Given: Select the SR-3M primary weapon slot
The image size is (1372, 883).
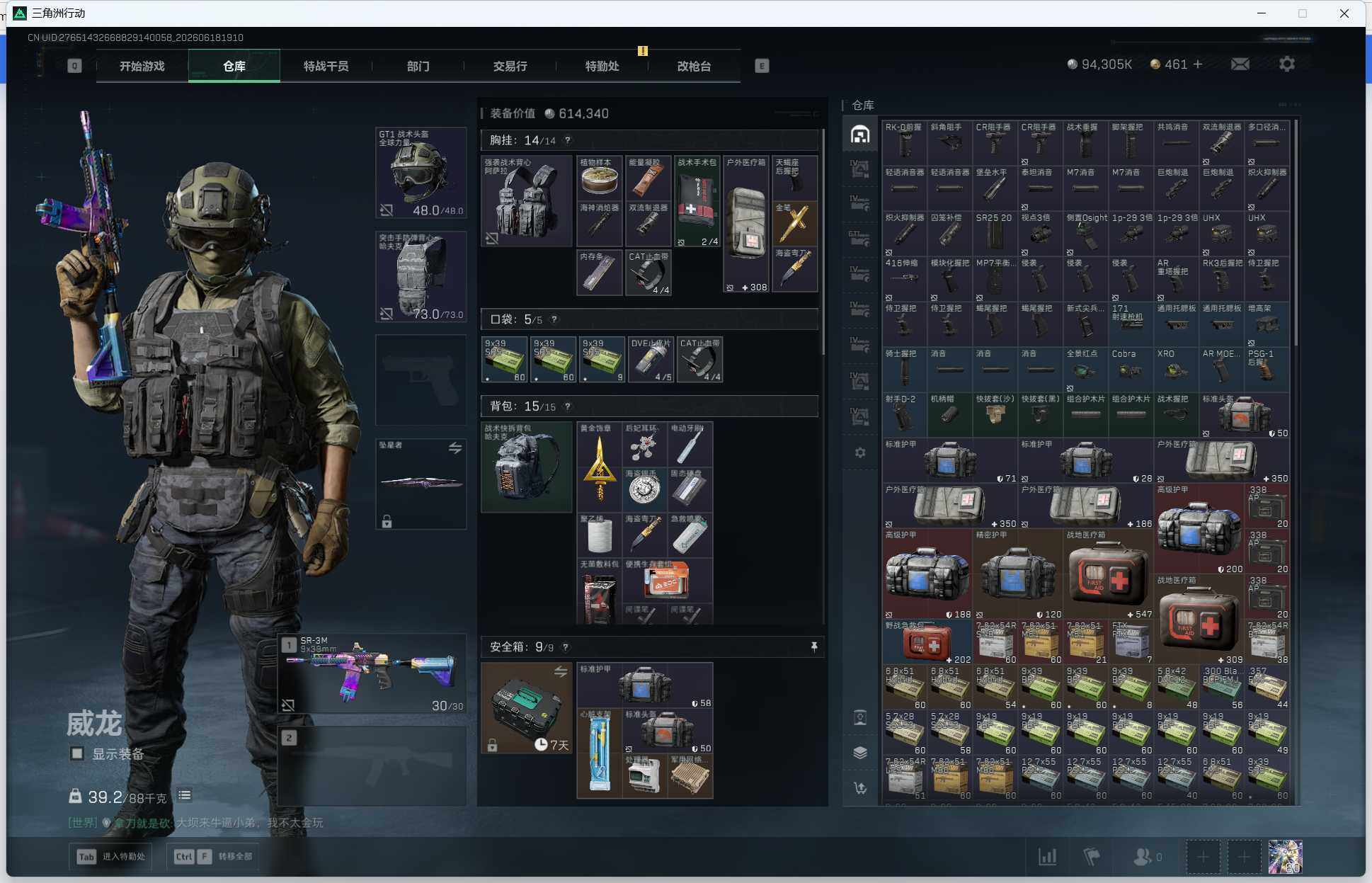Looking at the screenshot, I should [x=372, y=673].
